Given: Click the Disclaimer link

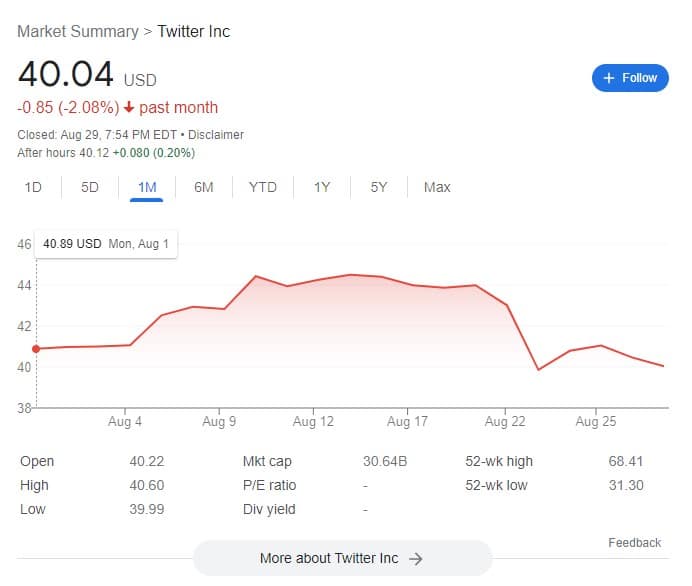Looking at the screenshot, I should (x=216, y=135).
